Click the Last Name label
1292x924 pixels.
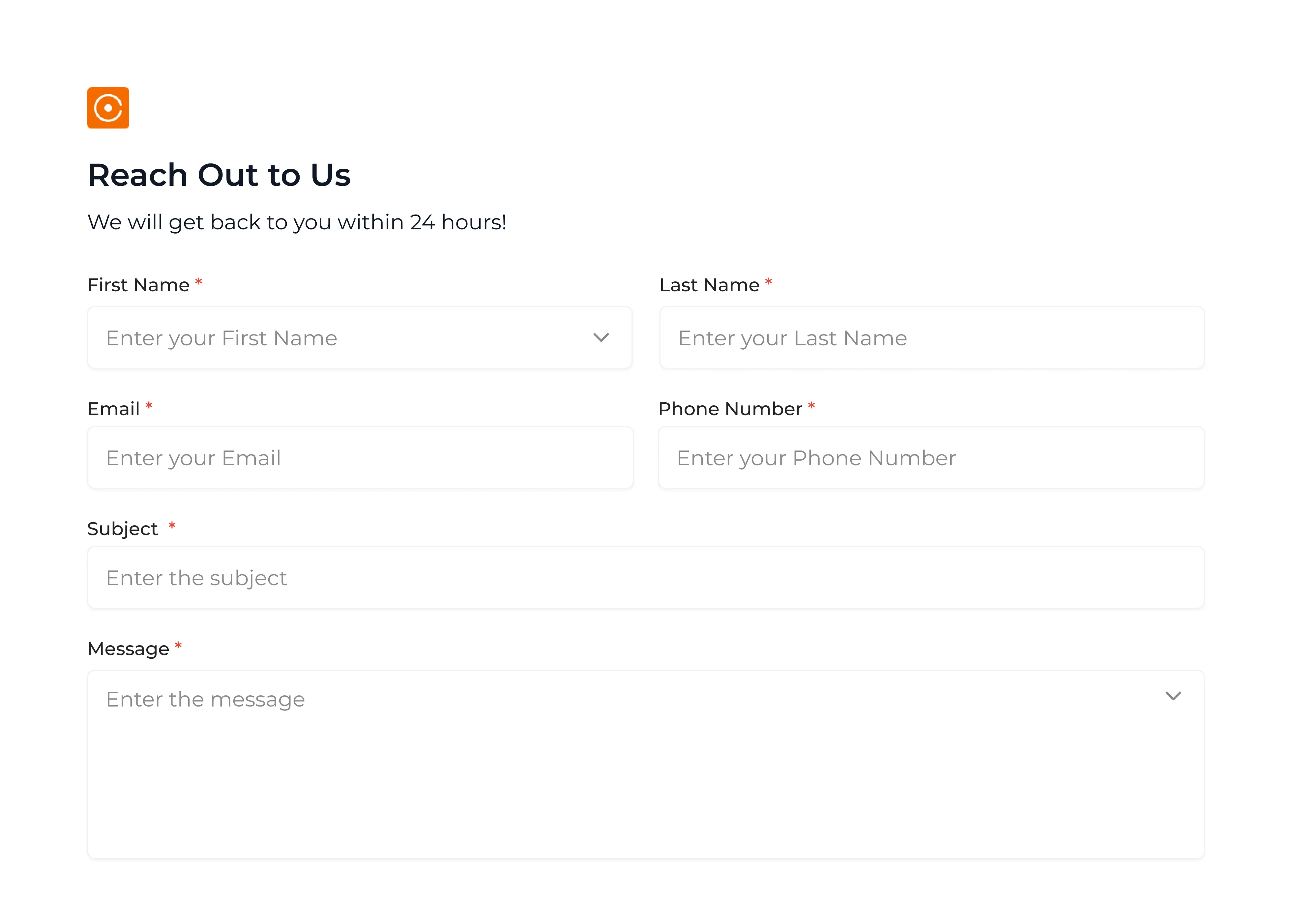[709, 285]
